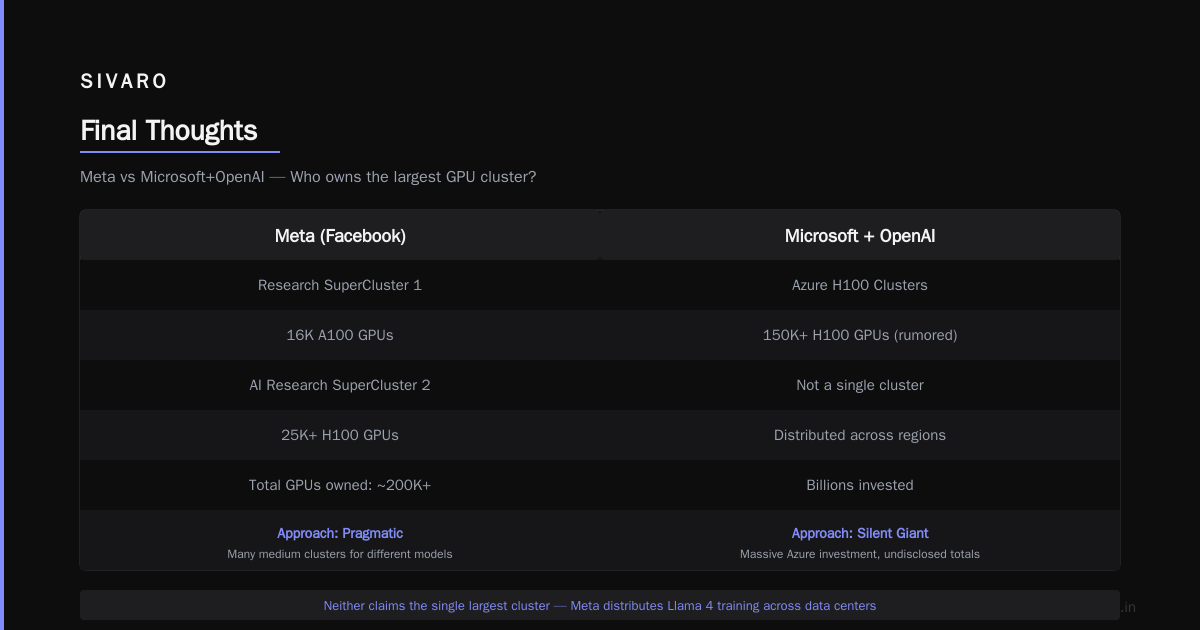The width and height of the screenshot is (1200, 630).
Task: Select the AI Research SuperCluster 2 cell
Action: (340, 385)
